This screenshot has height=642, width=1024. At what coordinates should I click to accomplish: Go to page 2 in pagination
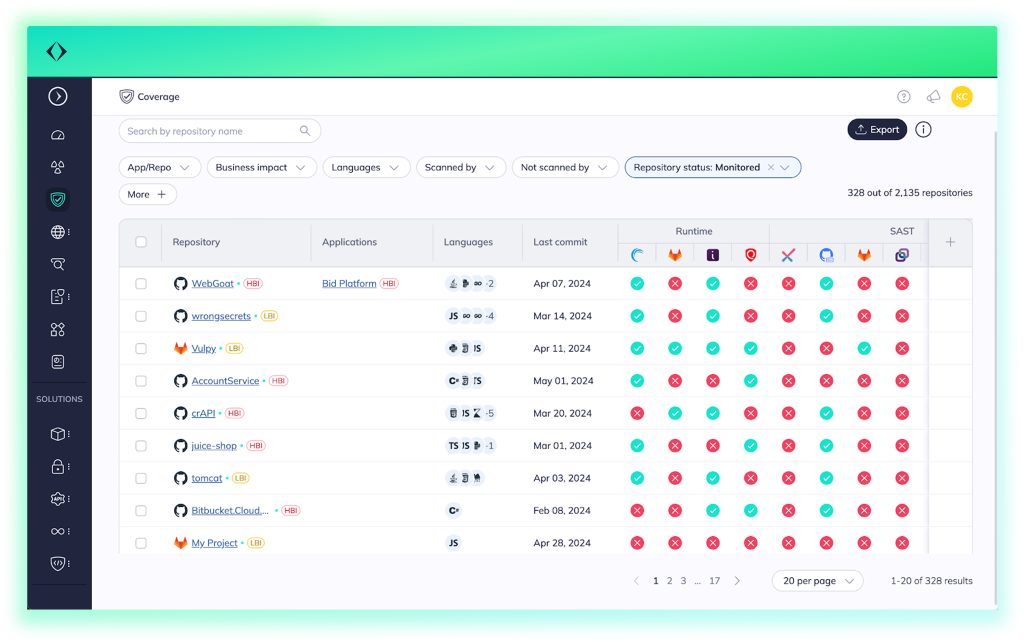(x=670, y=581)
